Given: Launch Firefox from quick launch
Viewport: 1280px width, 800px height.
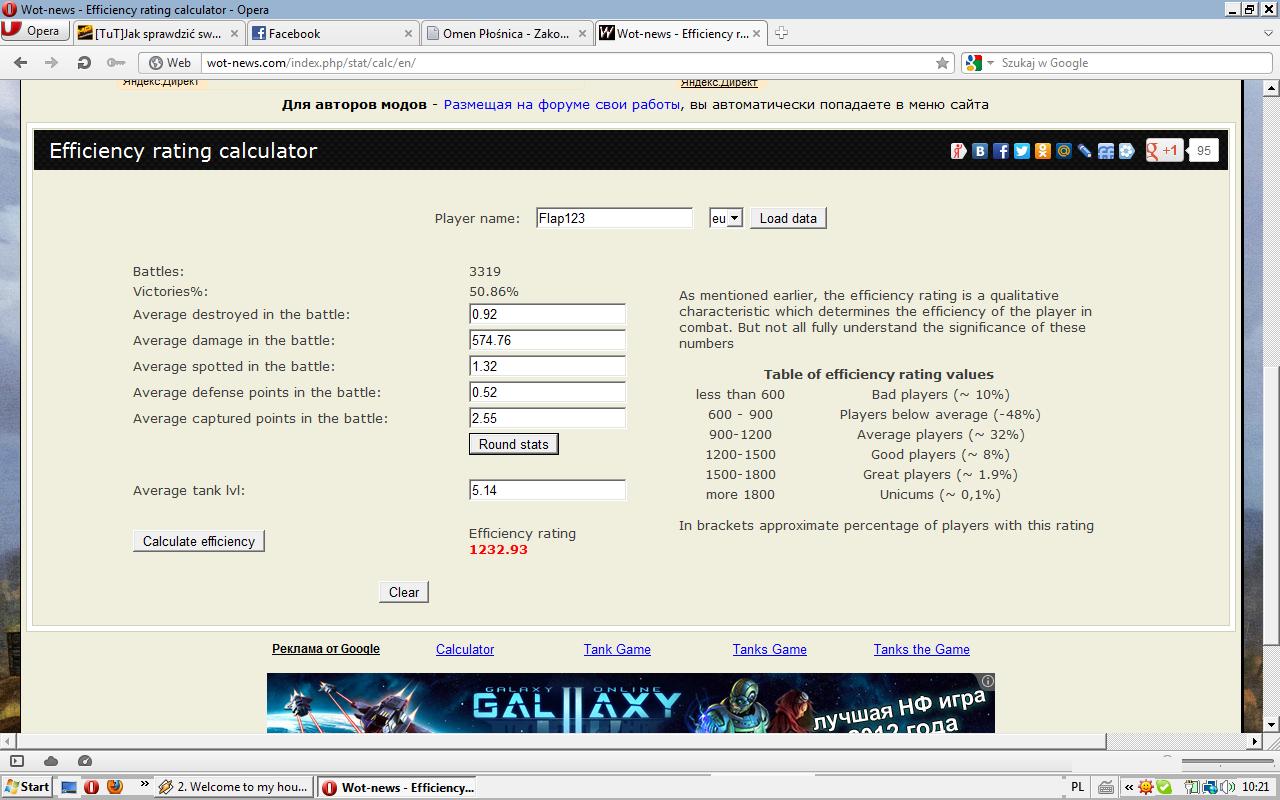Looking at the screenshot, I should pos(115,787).
